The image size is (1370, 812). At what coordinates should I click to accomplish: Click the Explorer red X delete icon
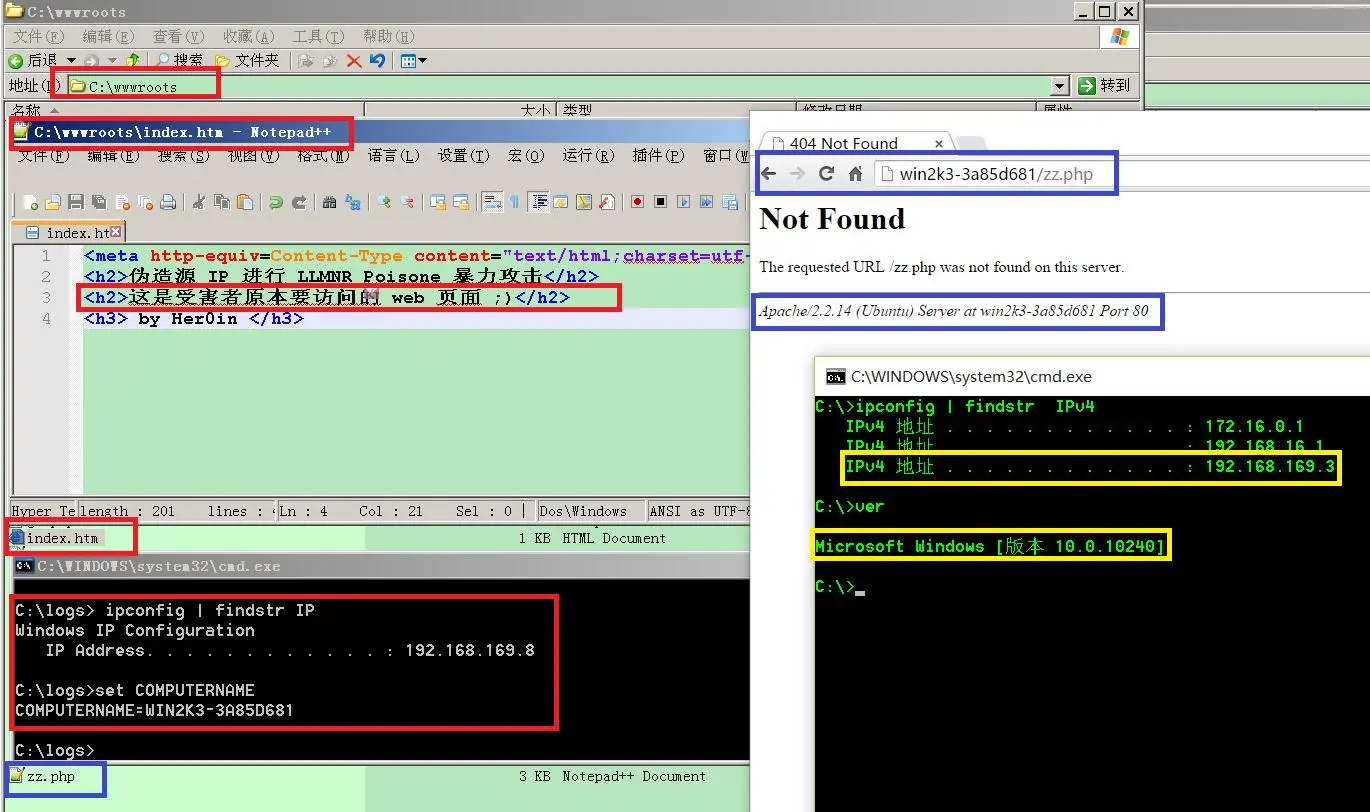(353, 61)
